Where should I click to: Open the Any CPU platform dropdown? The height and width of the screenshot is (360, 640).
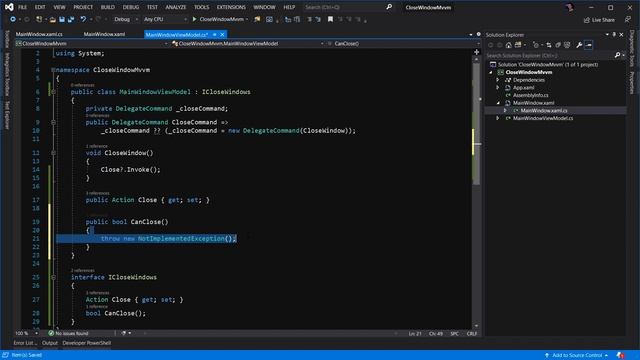[x=165, y=19]
